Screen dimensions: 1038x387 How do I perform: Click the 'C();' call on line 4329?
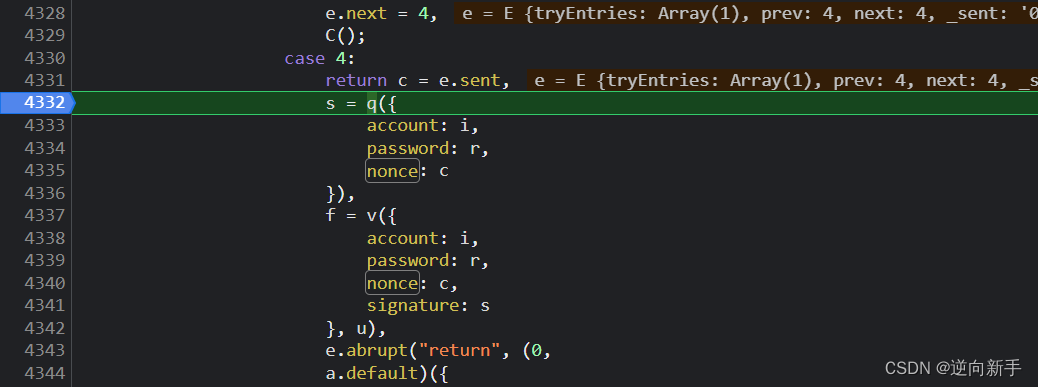346,36
